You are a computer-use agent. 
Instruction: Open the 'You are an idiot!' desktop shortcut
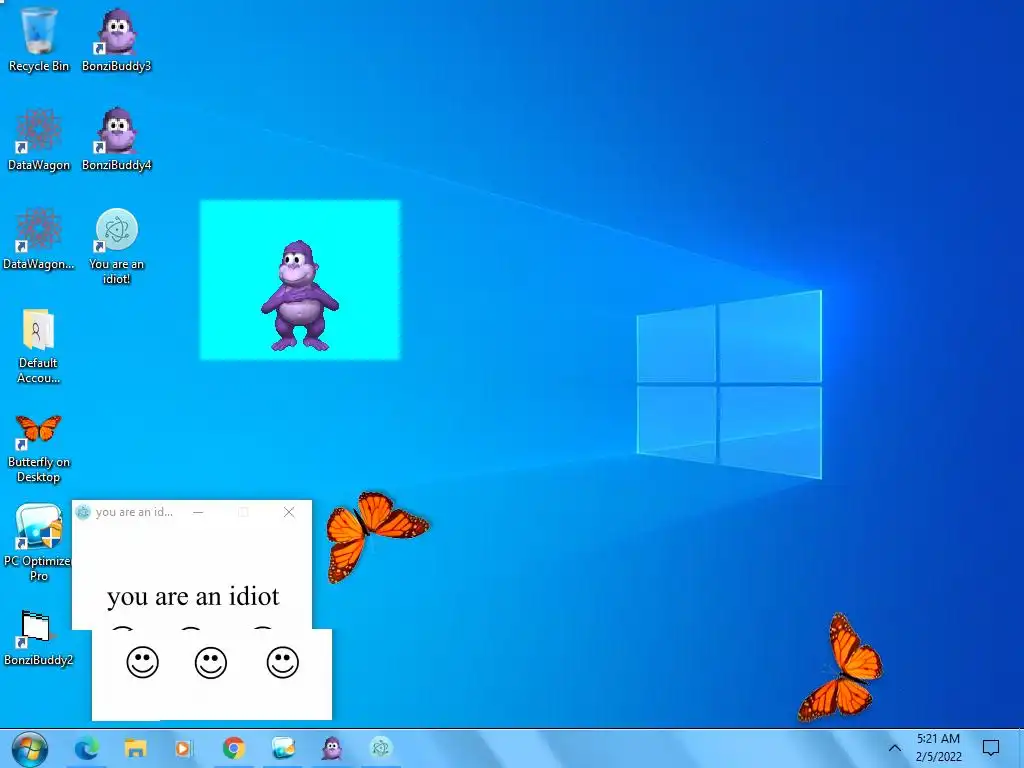[x=116, y=246]
